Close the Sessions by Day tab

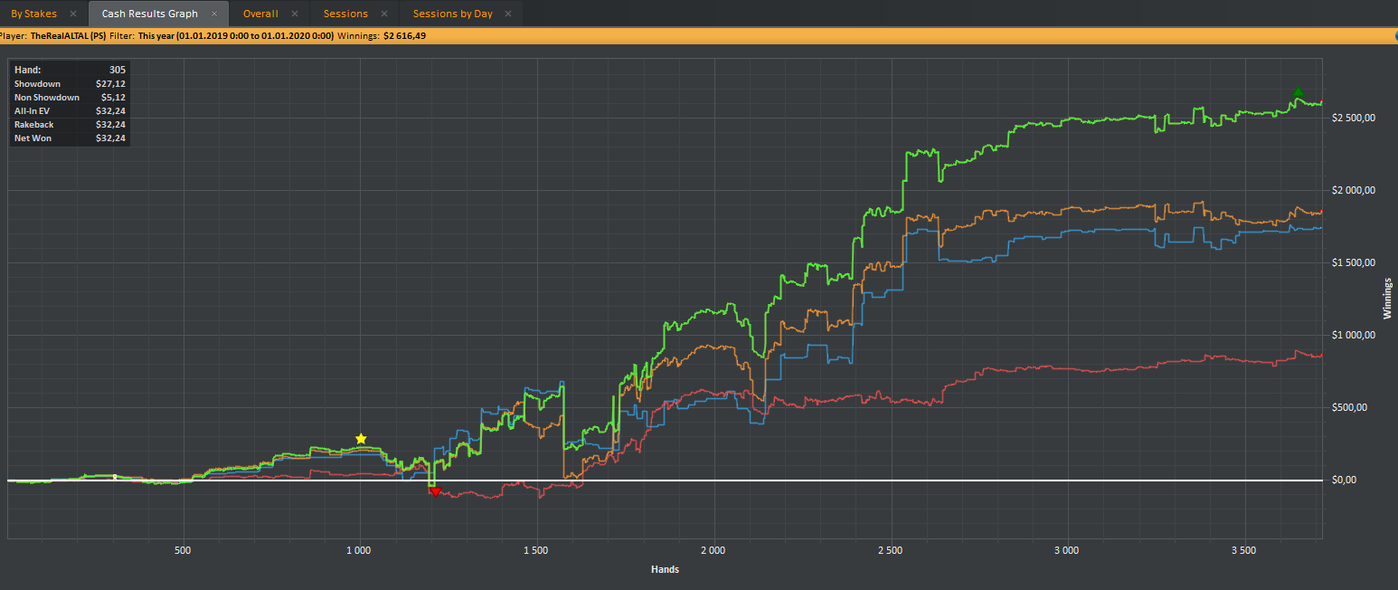tap(508, 14)
